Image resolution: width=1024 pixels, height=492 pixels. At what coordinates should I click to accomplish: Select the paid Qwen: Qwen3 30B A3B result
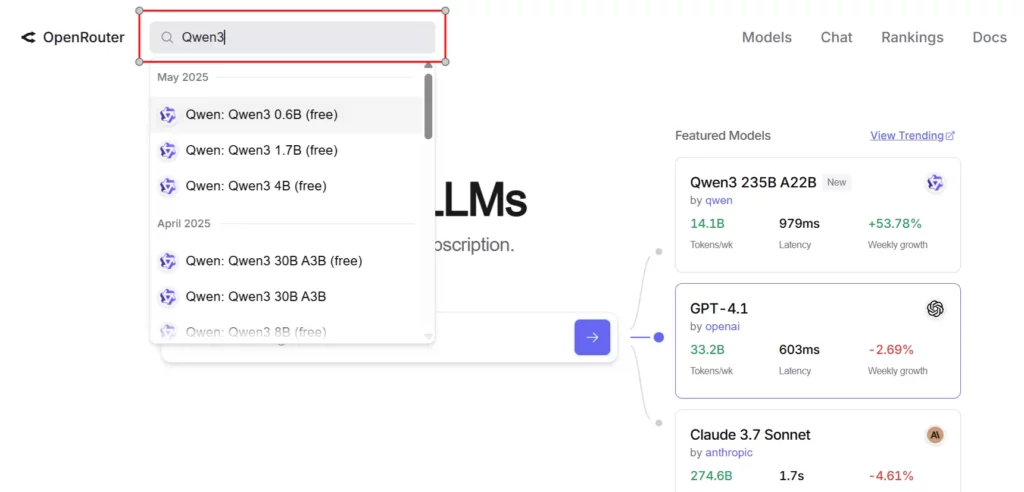point(287,297)
